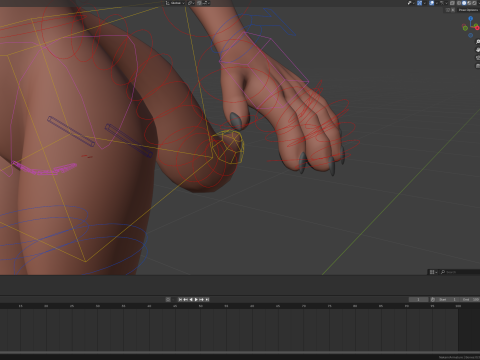Image resolution: width=480 pixels, height=360 pixels.
Task: Expand the gizmo options dropdown arrow
Action: tap(424, 3)
